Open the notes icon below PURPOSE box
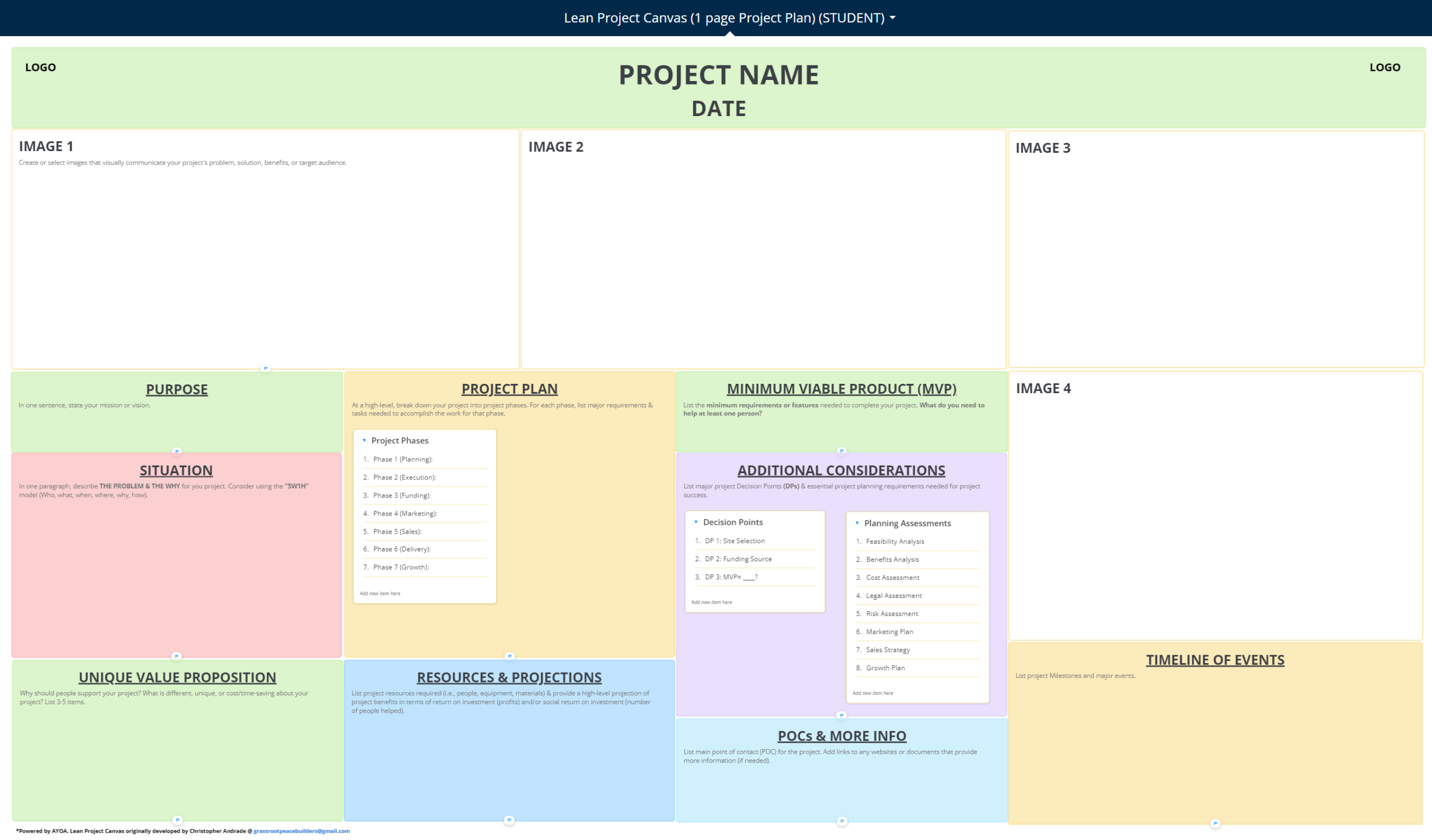Viewport: 1432px width, 840px height. (177, 451)
